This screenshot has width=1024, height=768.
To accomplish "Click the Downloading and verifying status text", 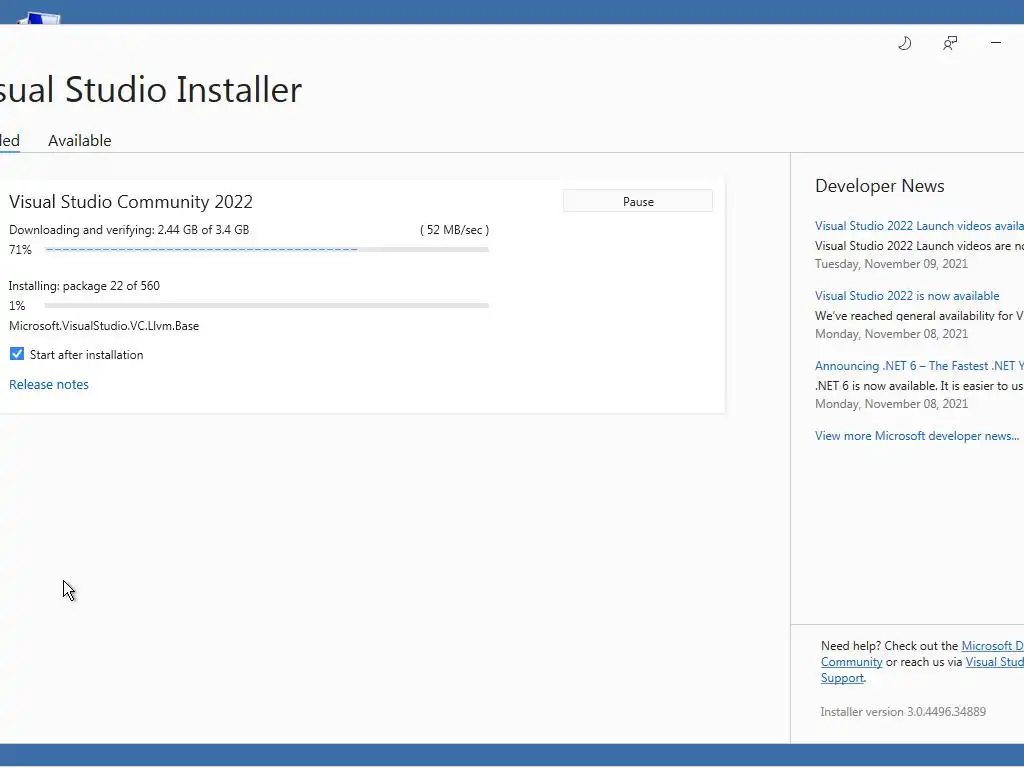I will click(129, 230).
